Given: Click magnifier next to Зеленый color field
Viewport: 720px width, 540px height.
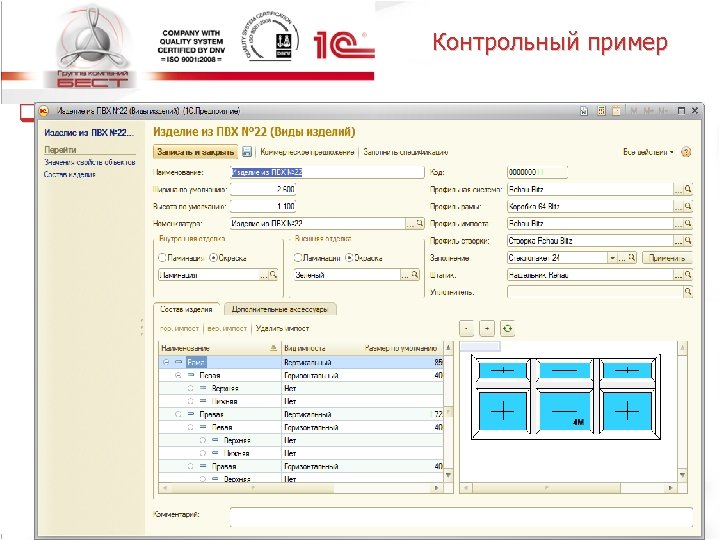Looking at the screenshot, I should point(415,275).
